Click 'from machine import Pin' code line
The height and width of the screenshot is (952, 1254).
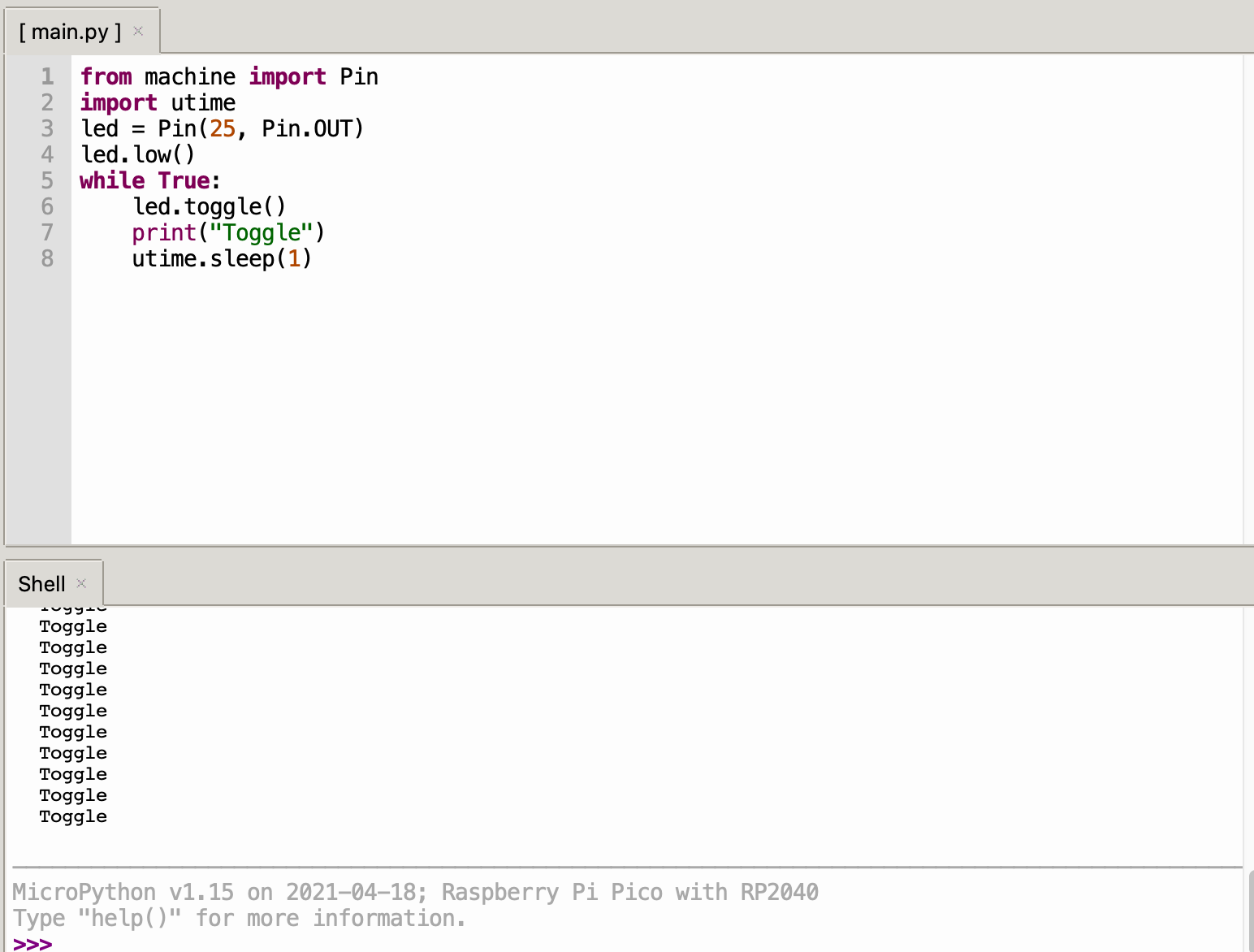[x=230, y=76]
